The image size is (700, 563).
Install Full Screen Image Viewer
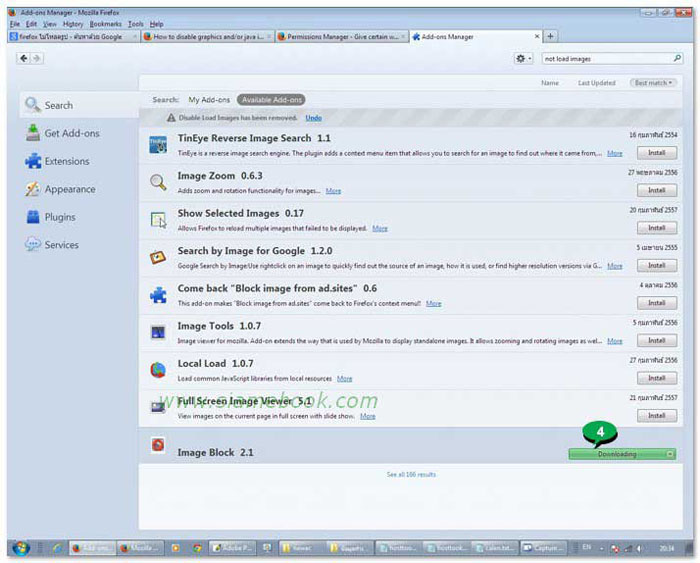657,415
